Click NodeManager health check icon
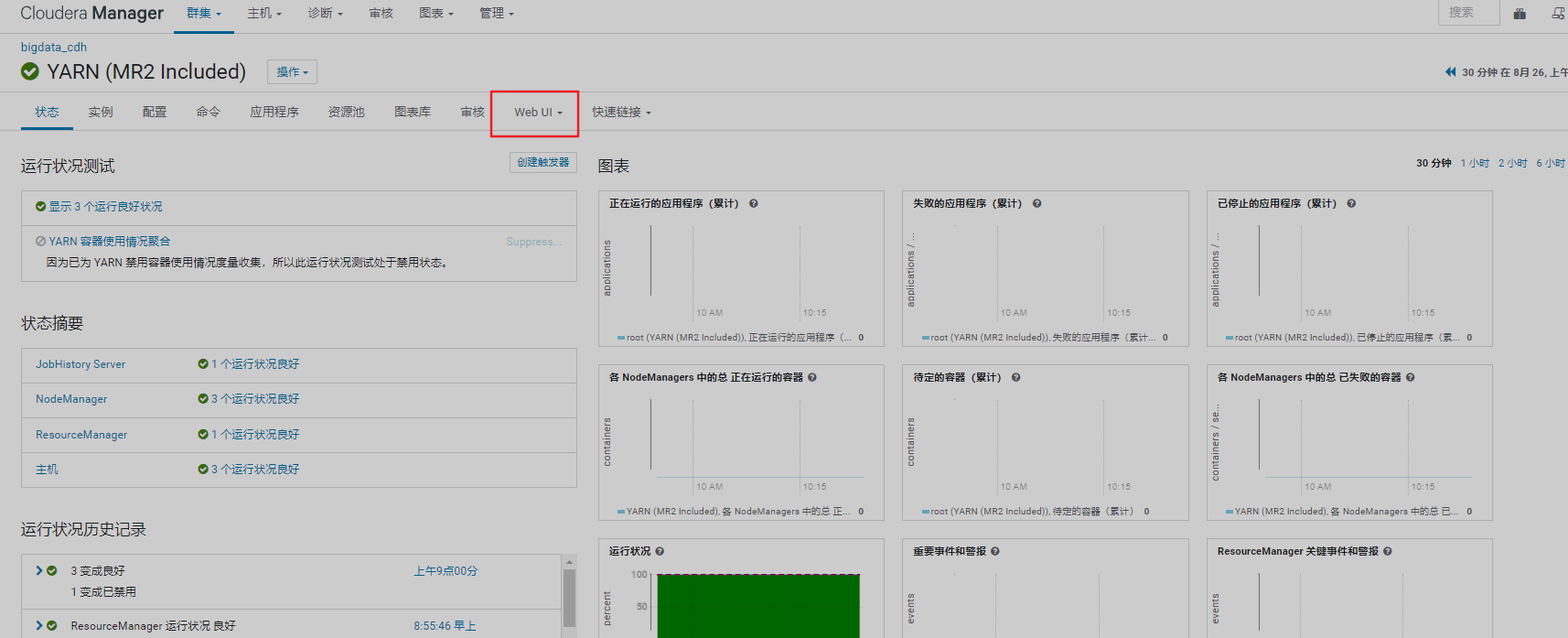 tap(203, 399)
